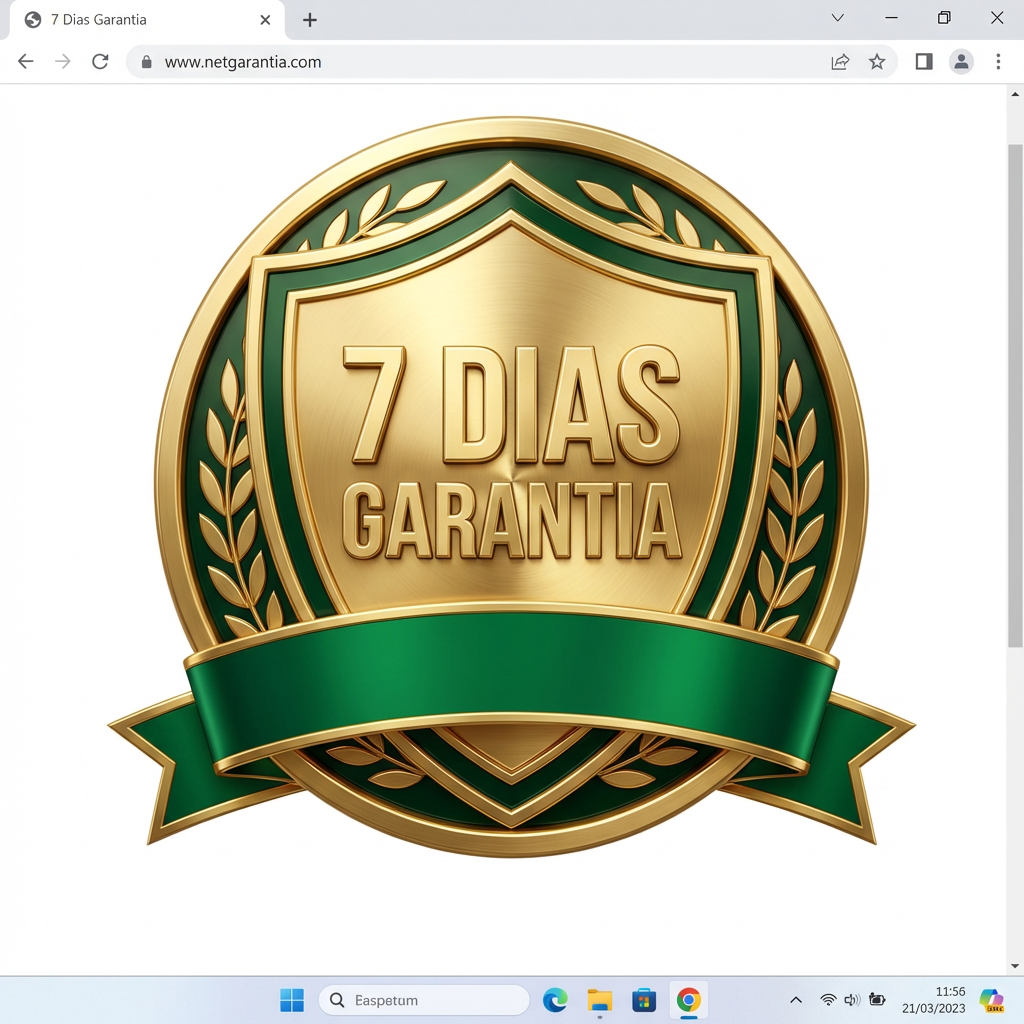Share the current page
This screenshot has height=1024, width=1024.
point(839,61)
